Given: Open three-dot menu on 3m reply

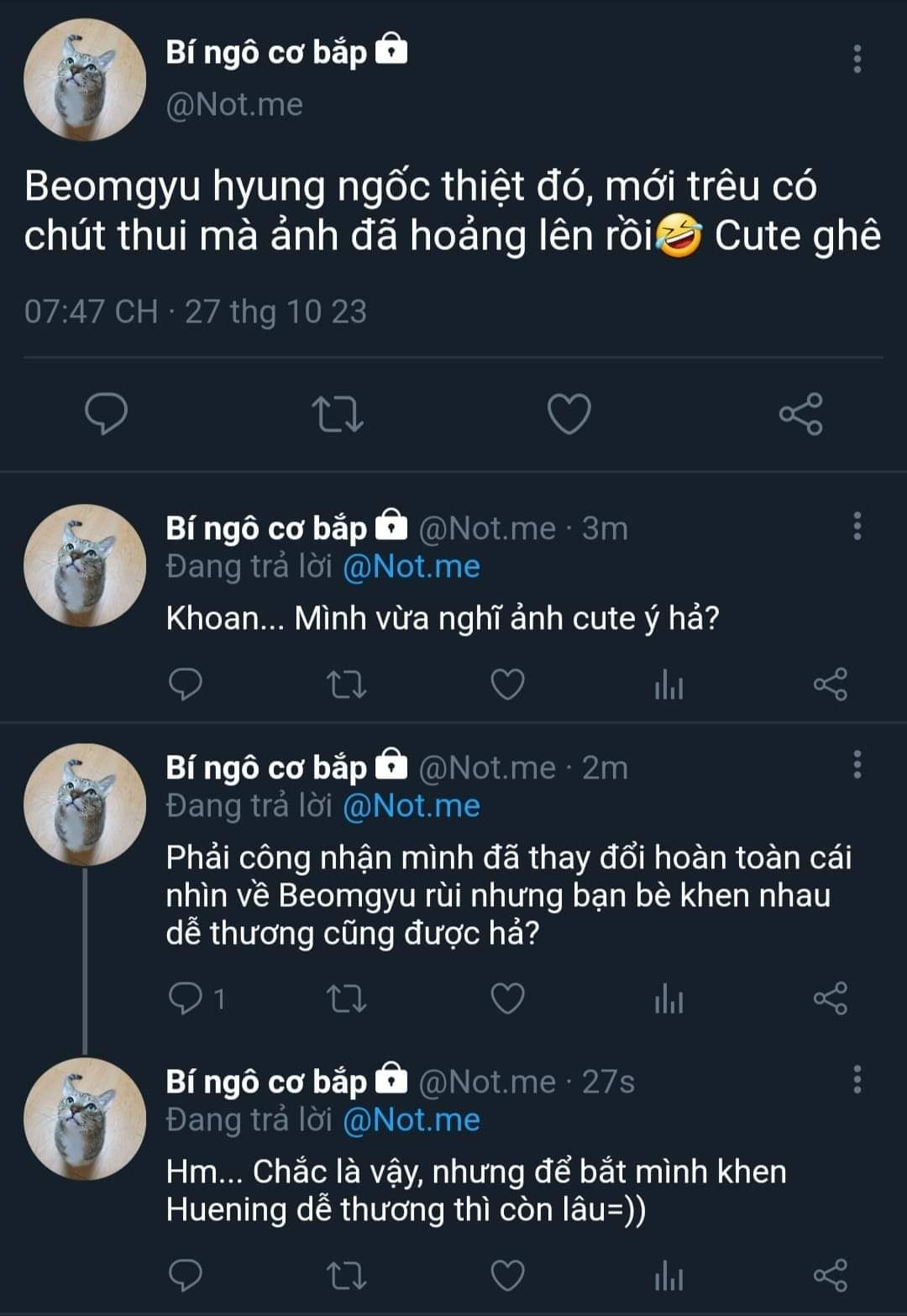Looking at the screenshot, I should click(857, 526).
